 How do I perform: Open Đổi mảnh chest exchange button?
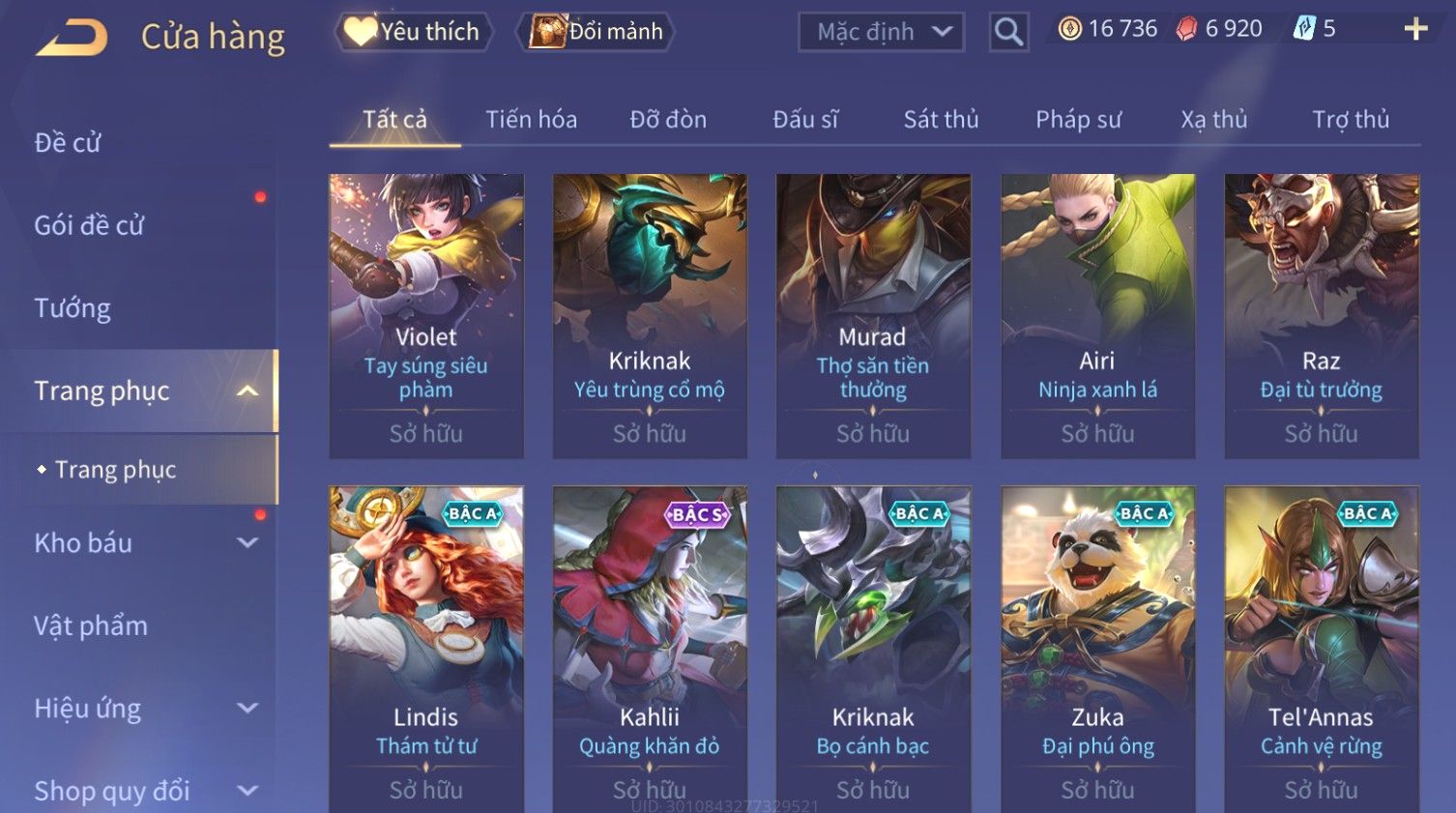point(597,32)
